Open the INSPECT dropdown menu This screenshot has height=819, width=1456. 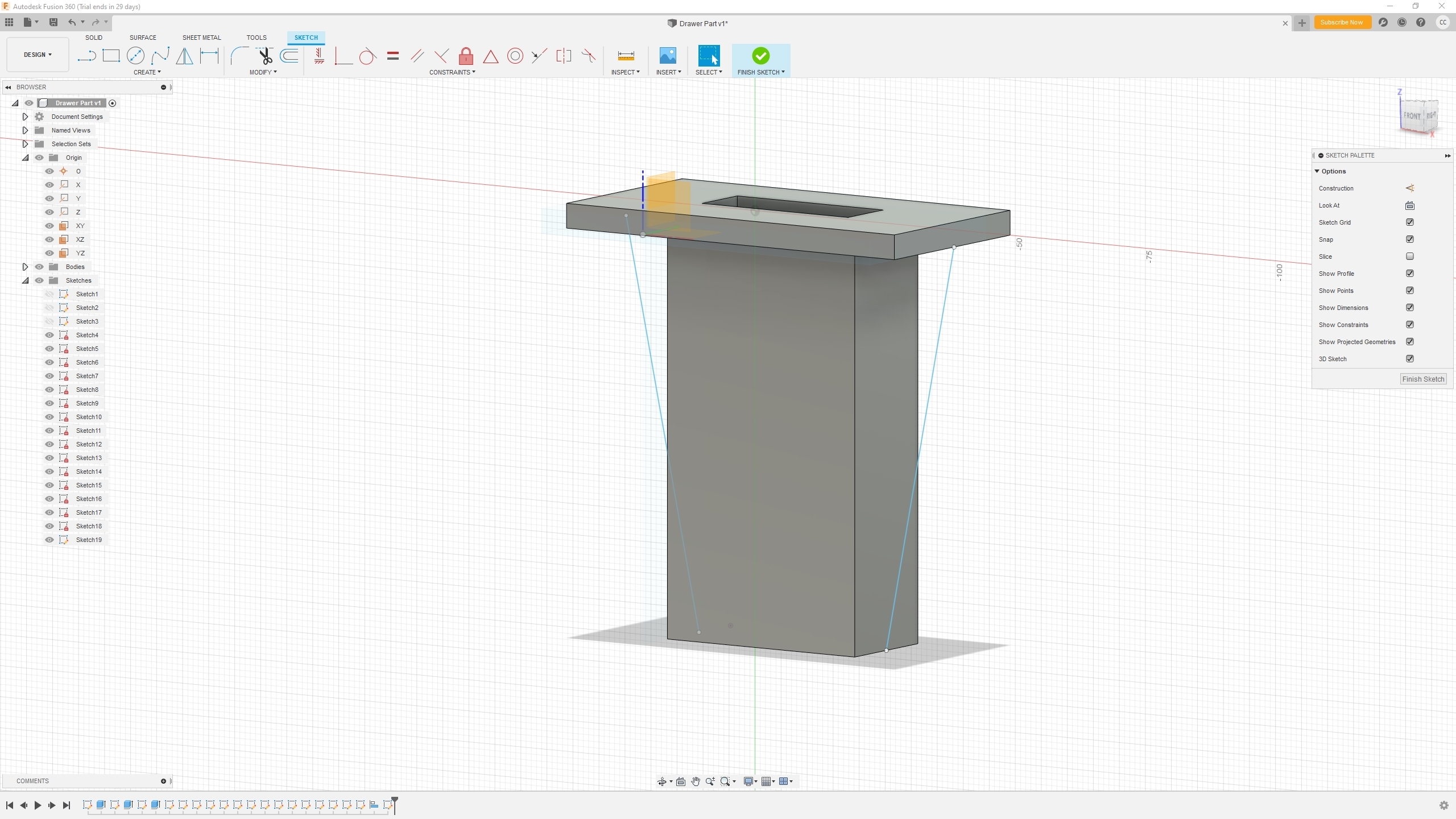pyautogui.click(x=625, y=72)
